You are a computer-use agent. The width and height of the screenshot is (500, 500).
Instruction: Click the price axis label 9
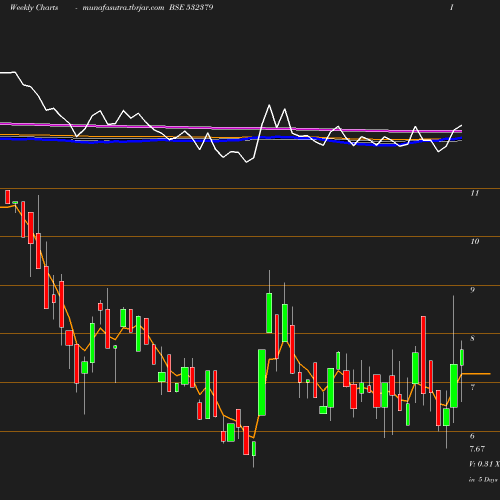[x=472, y=290]
